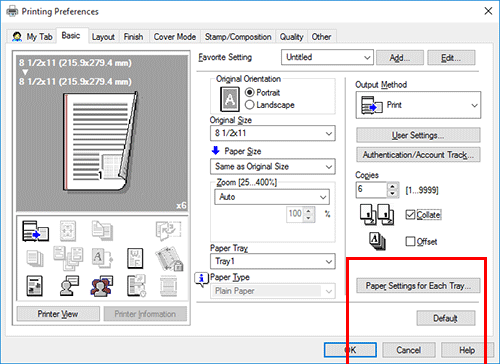This screenshot has width=500, height=364.
Task: Click into the Copies number field
Action: point(372,190)
